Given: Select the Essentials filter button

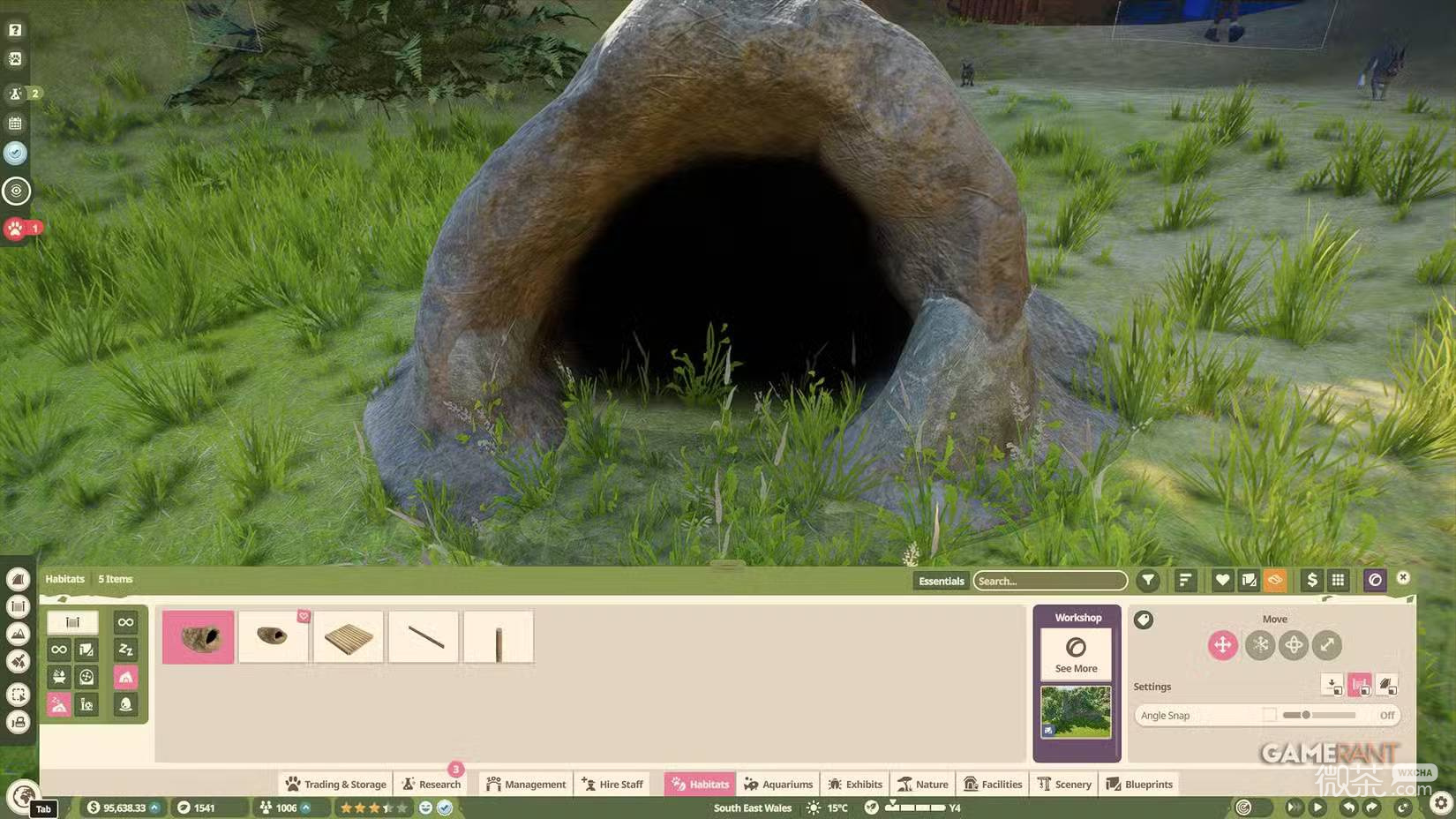Looking at the screenshot, I should click(941, 581).
